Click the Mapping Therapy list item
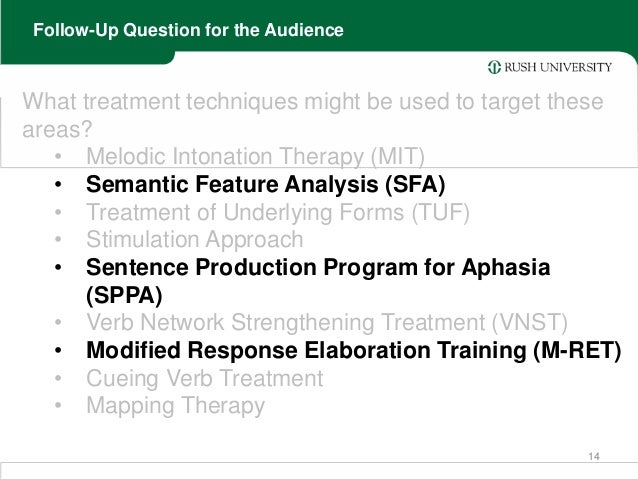The width and height of the screenshot is (638, 479). (x=175, y=406)
